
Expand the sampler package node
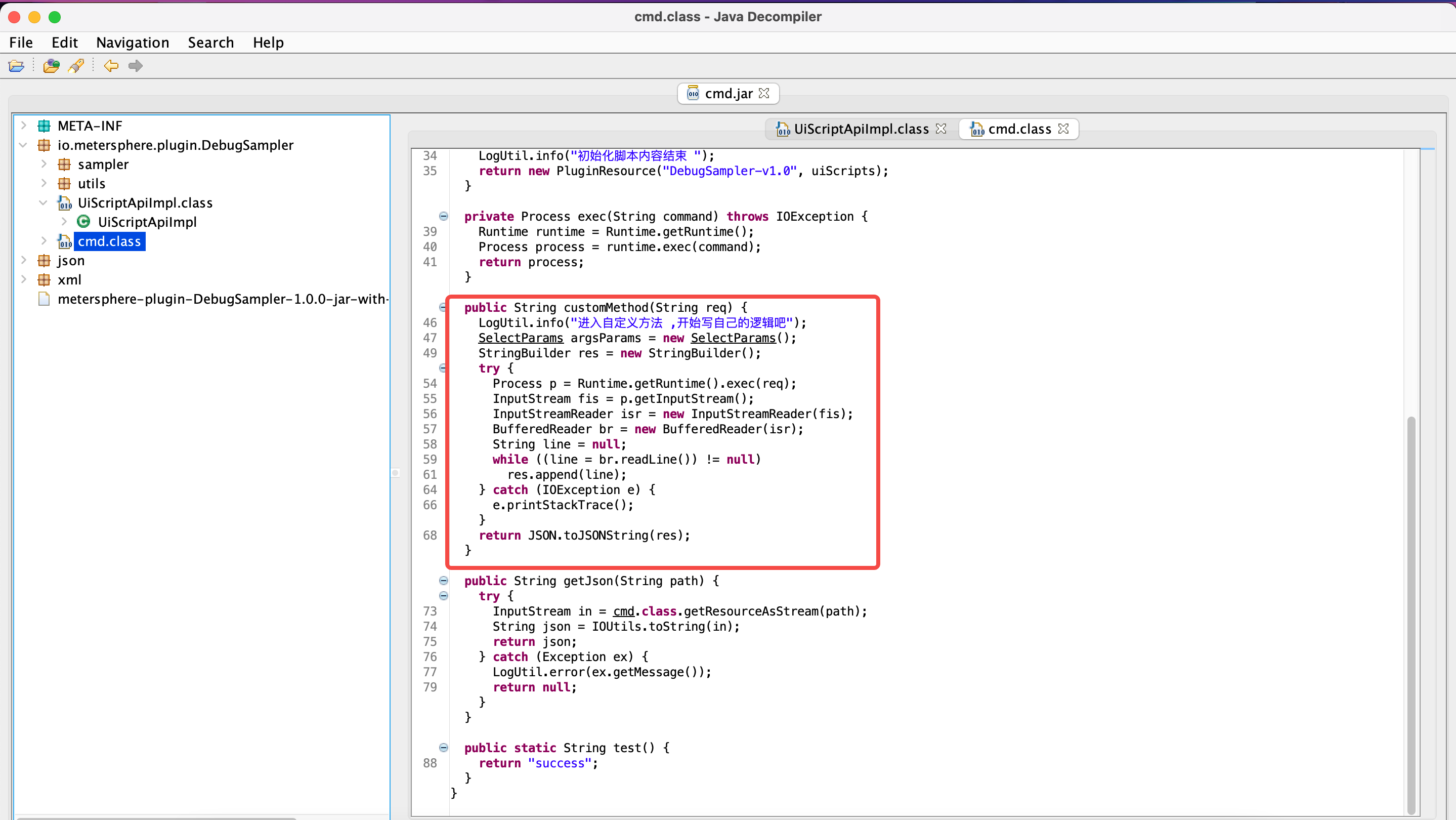pyautogui.click(x=44, y=164)
